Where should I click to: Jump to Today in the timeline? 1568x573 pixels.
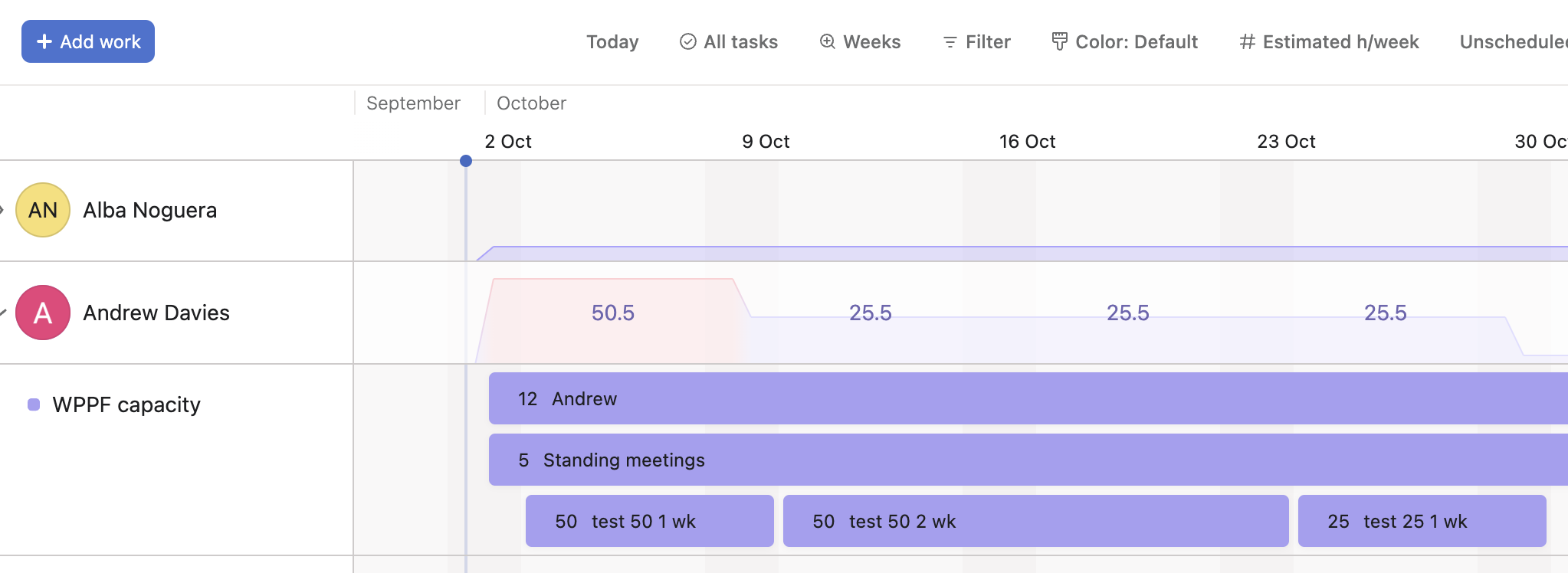(x=612, y=41)
